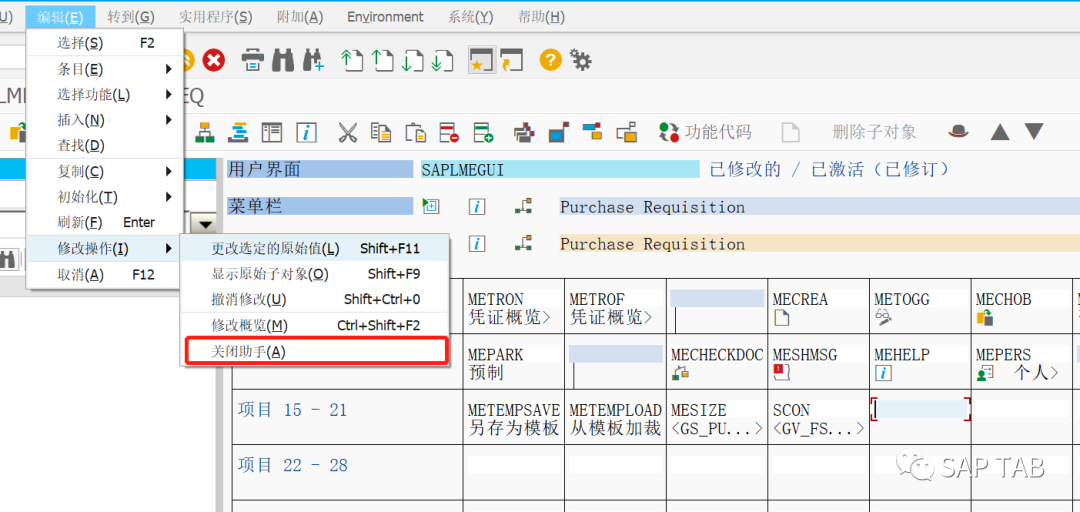Click the 删除子对象 button
Viewport: 1080px width, 512px height.
(874, 132)
